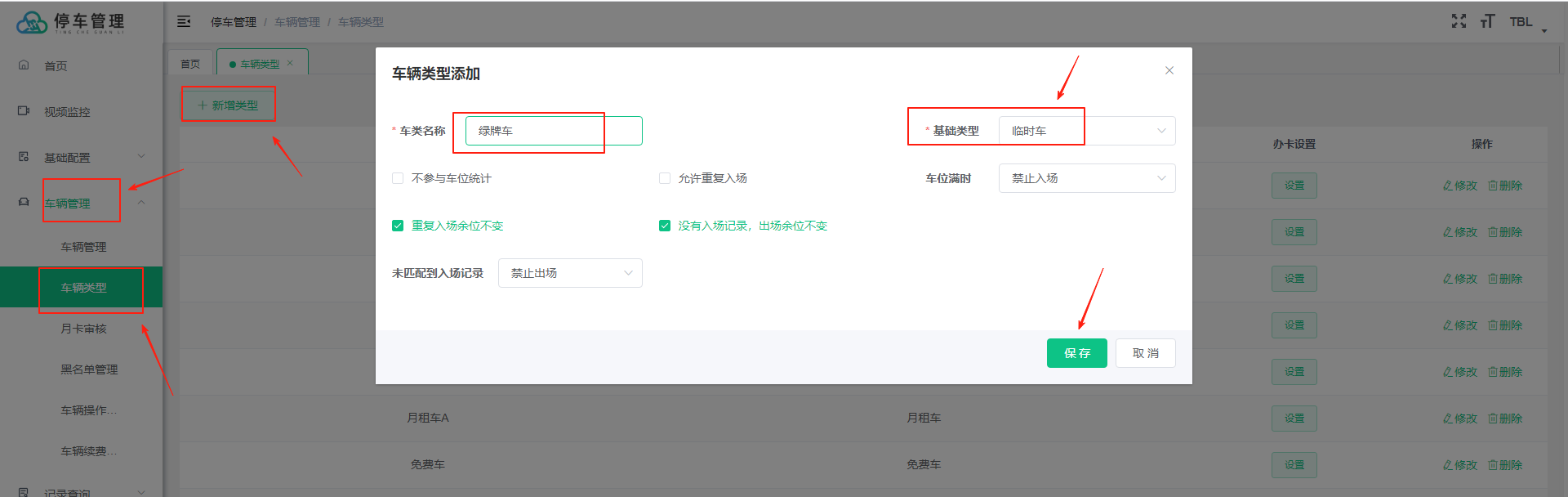The height and width of the screenshot is (497, 1568).
Task: Click 车辆管理 breadcrumb link
Action: click(297, 22)
